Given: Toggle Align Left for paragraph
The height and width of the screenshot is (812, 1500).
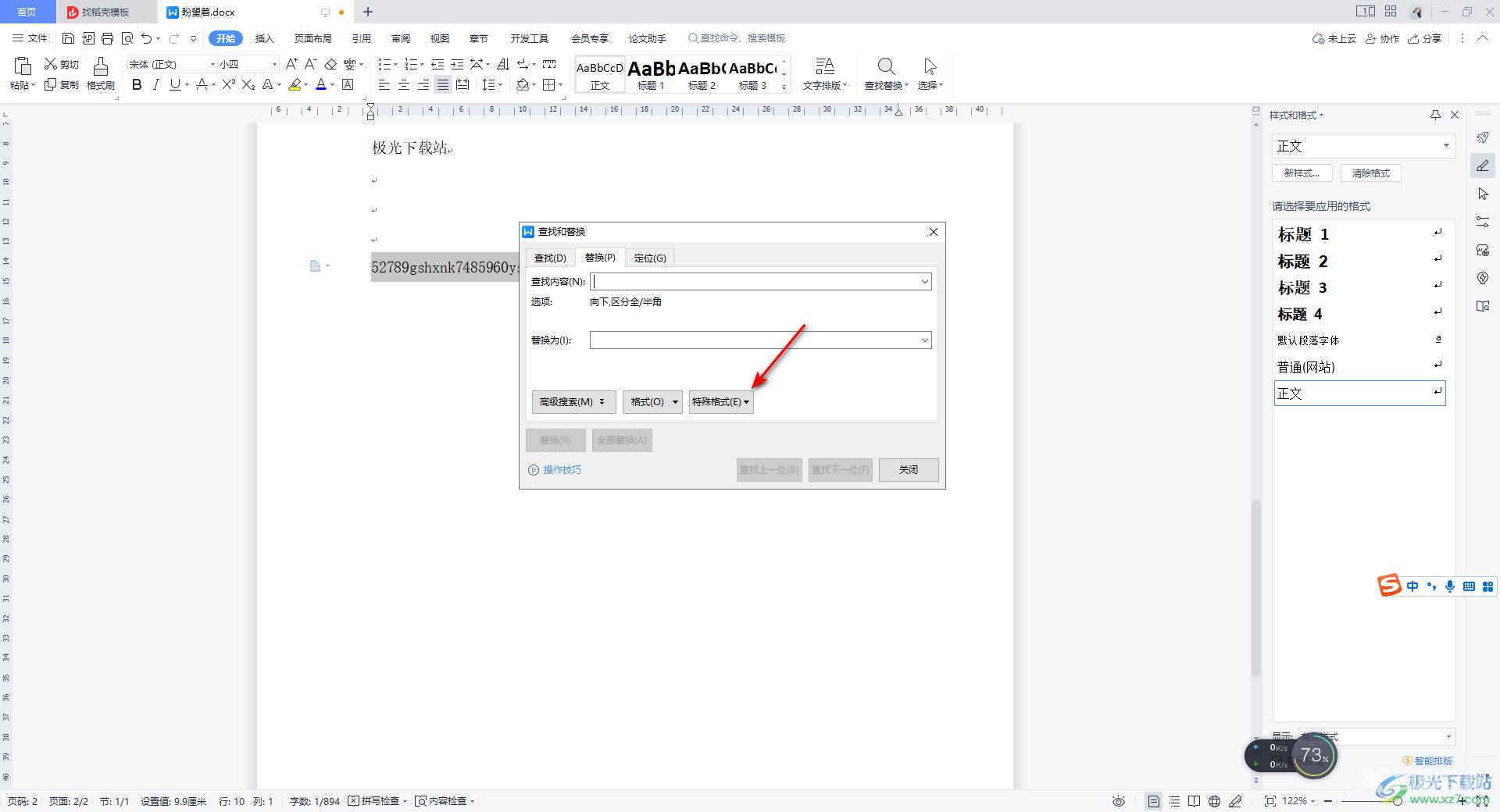Looking at the screenshot, I should tap(384, 84).
